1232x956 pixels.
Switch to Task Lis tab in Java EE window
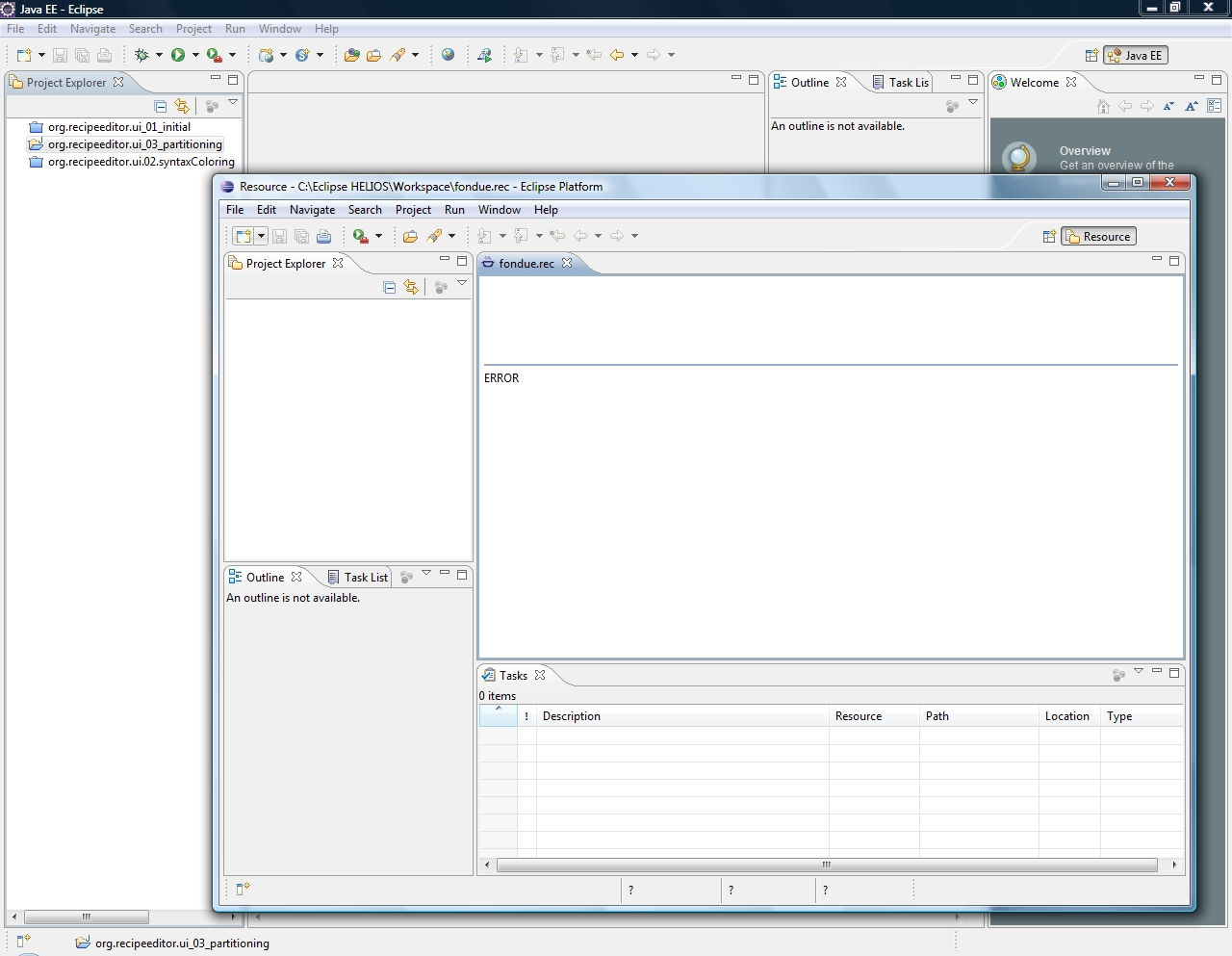tap(900, 82)
